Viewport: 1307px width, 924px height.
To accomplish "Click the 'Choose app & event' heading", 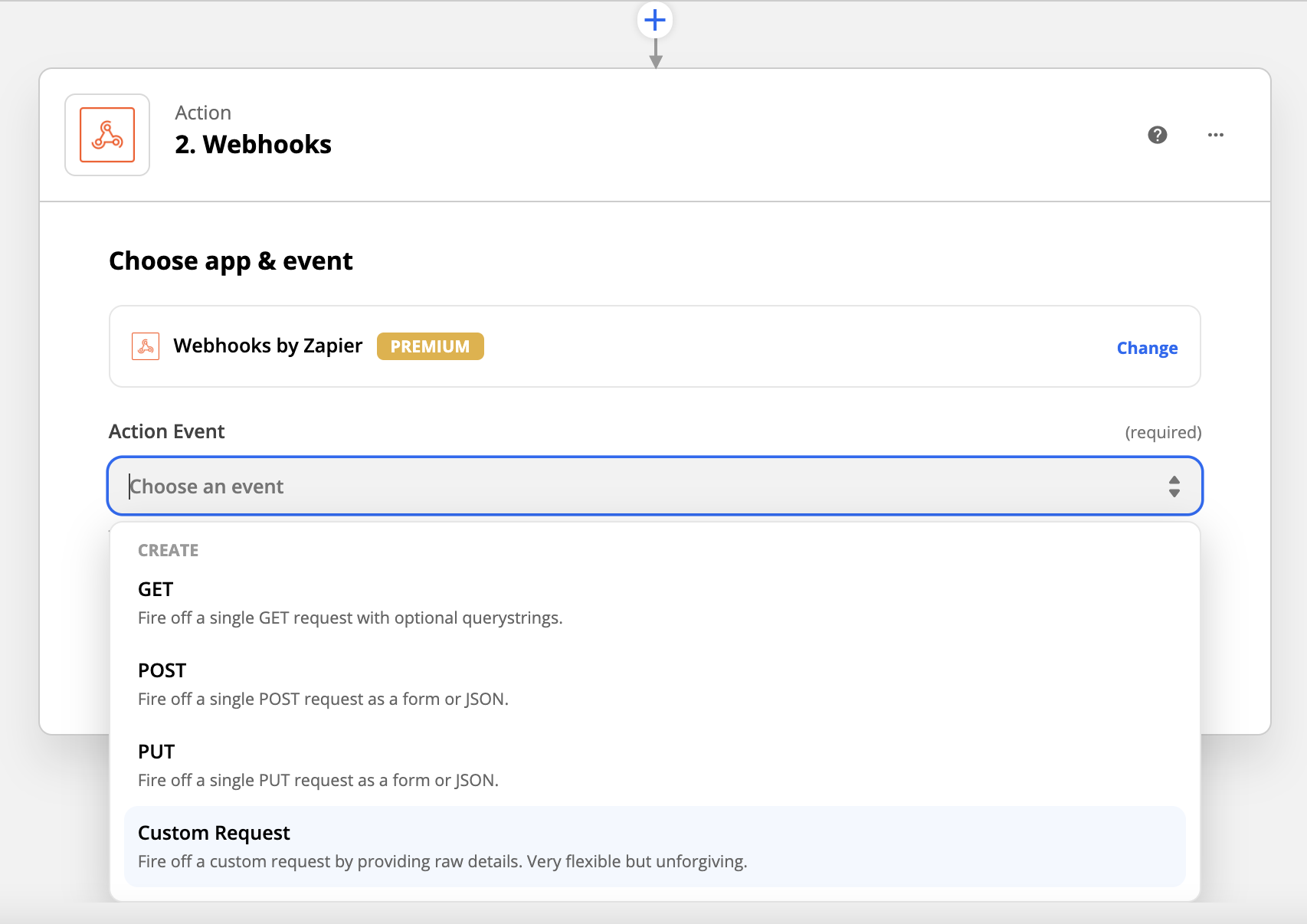I will (x=231, y=261).
